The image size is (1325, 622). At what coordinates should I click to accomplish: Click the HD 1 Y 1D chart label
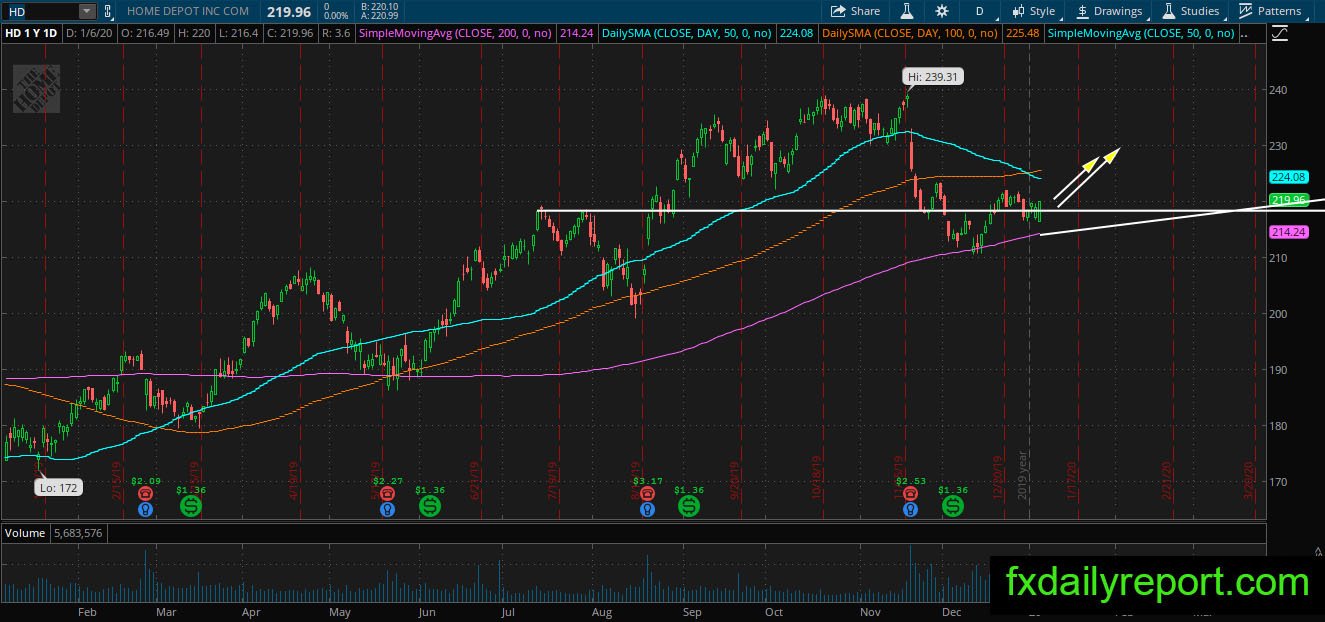(30, 33)
